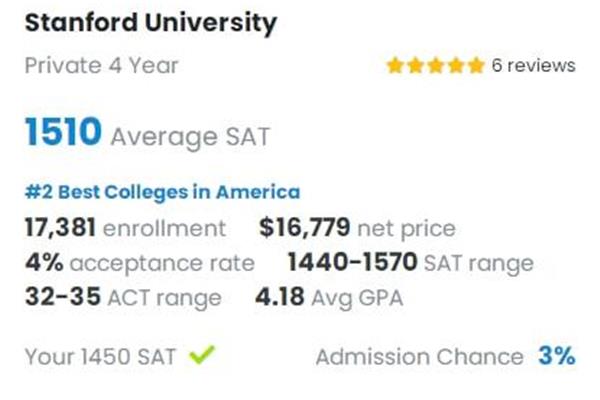Click the fourth gold rating star

point(456,65)
